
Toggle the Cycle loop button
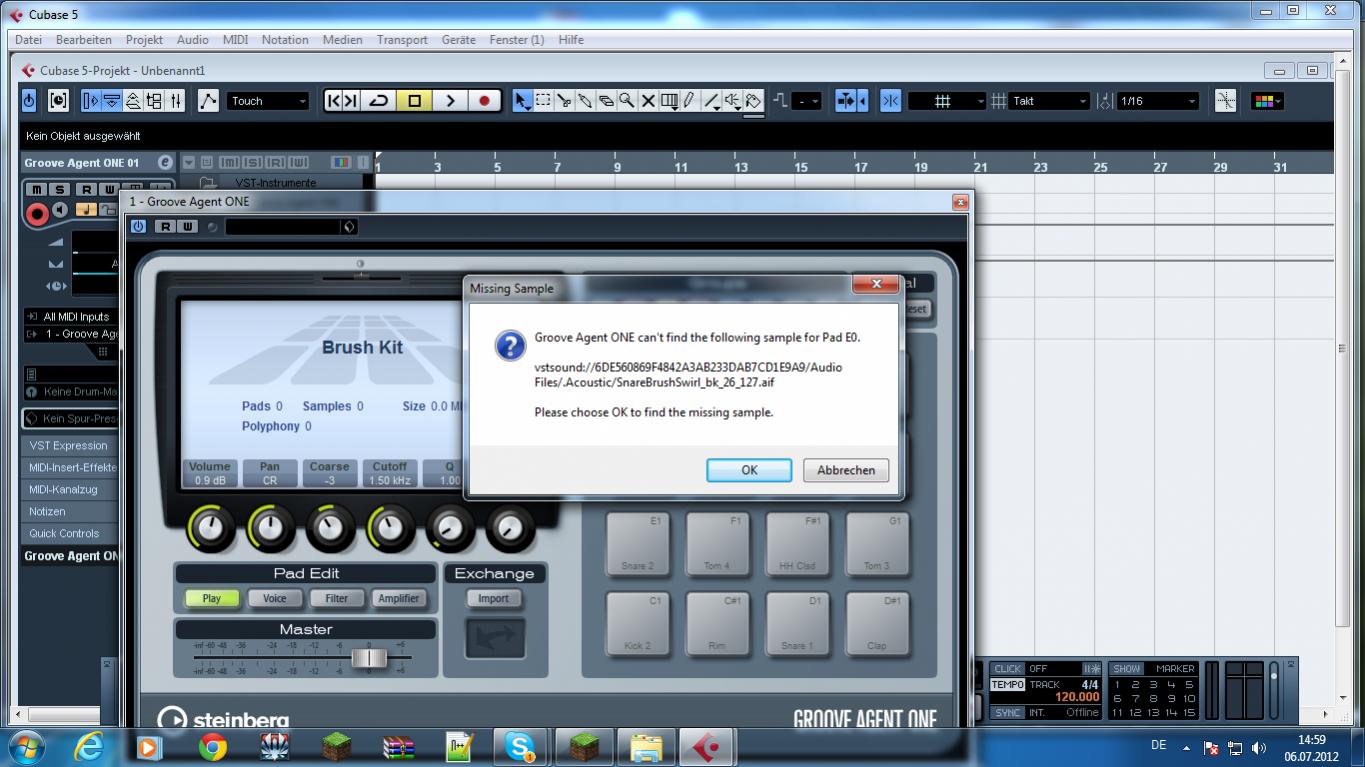[x=379, y=101]
